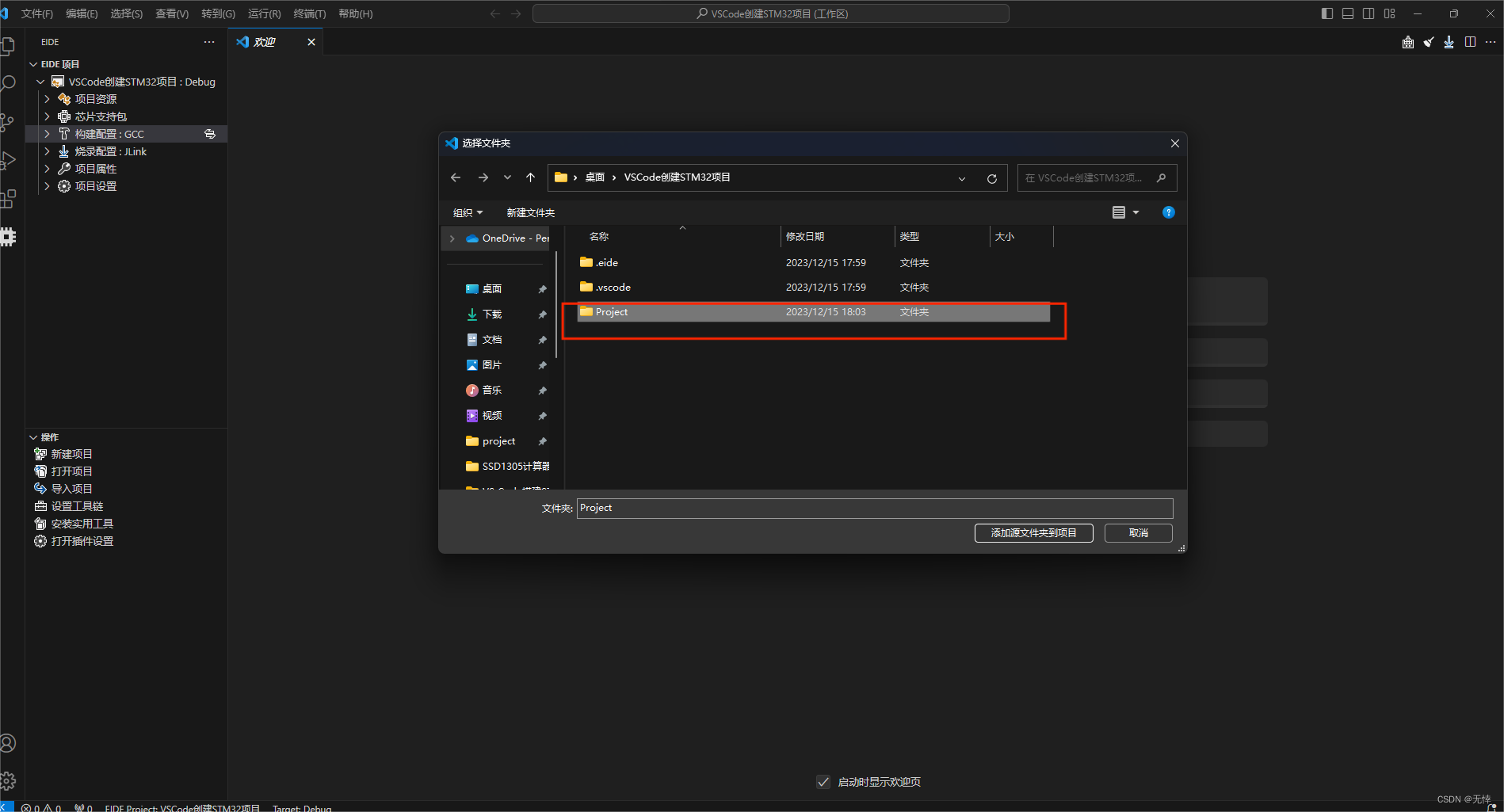
Task: Expand 烧录配置 : JLink node
Action: (47, 151)
